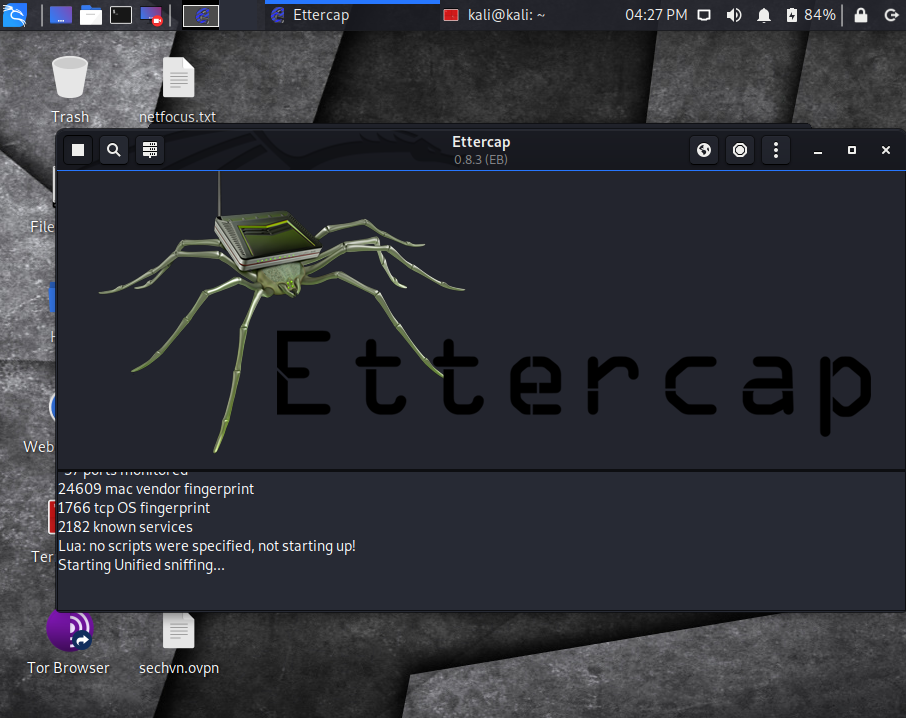Screen dimensions: 906x718
Task: Open the MITM menu globe icon
Action: click(704, 150)
